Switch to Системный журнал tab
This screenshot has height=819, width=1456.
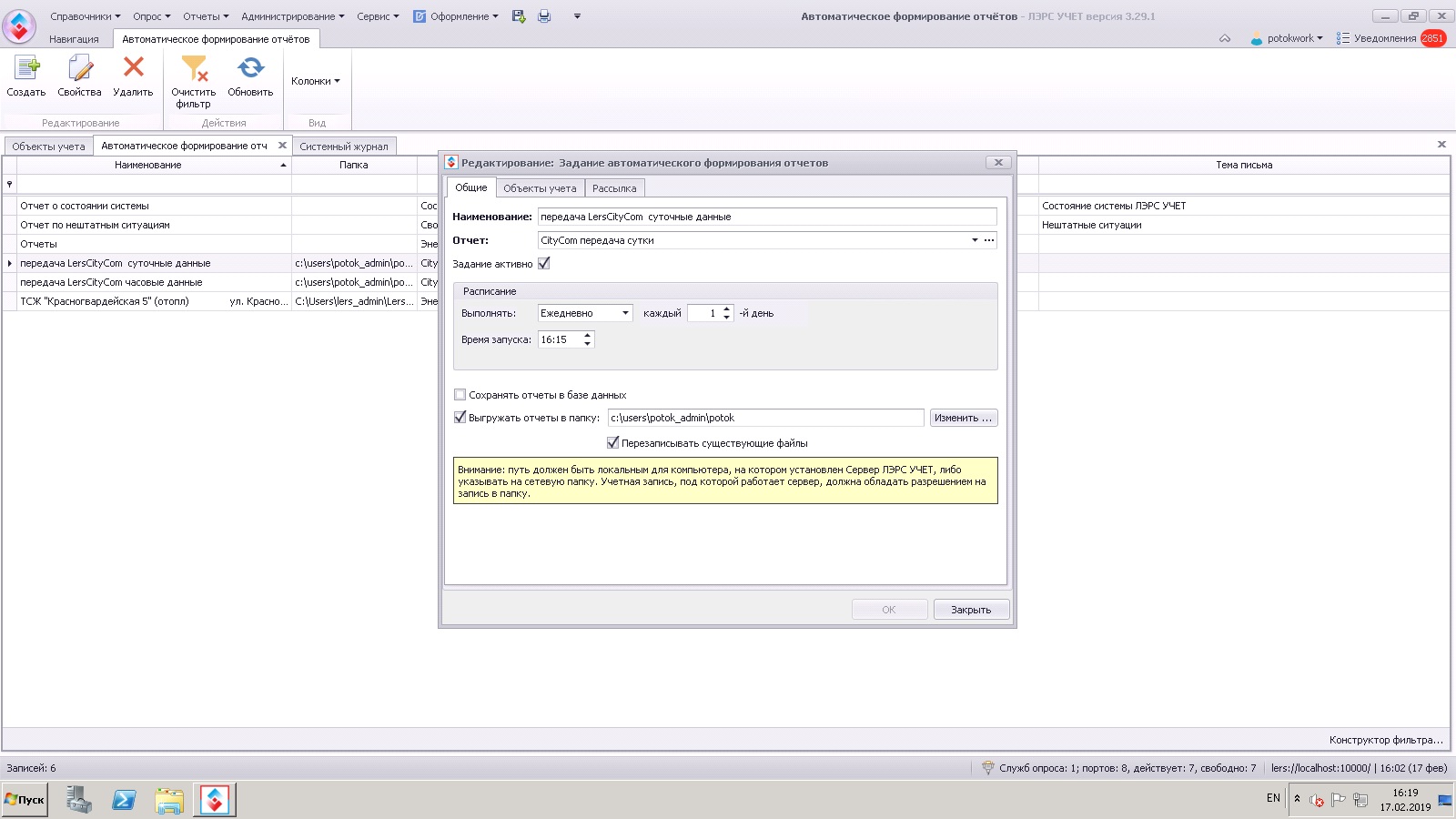(x=344, y=147)
